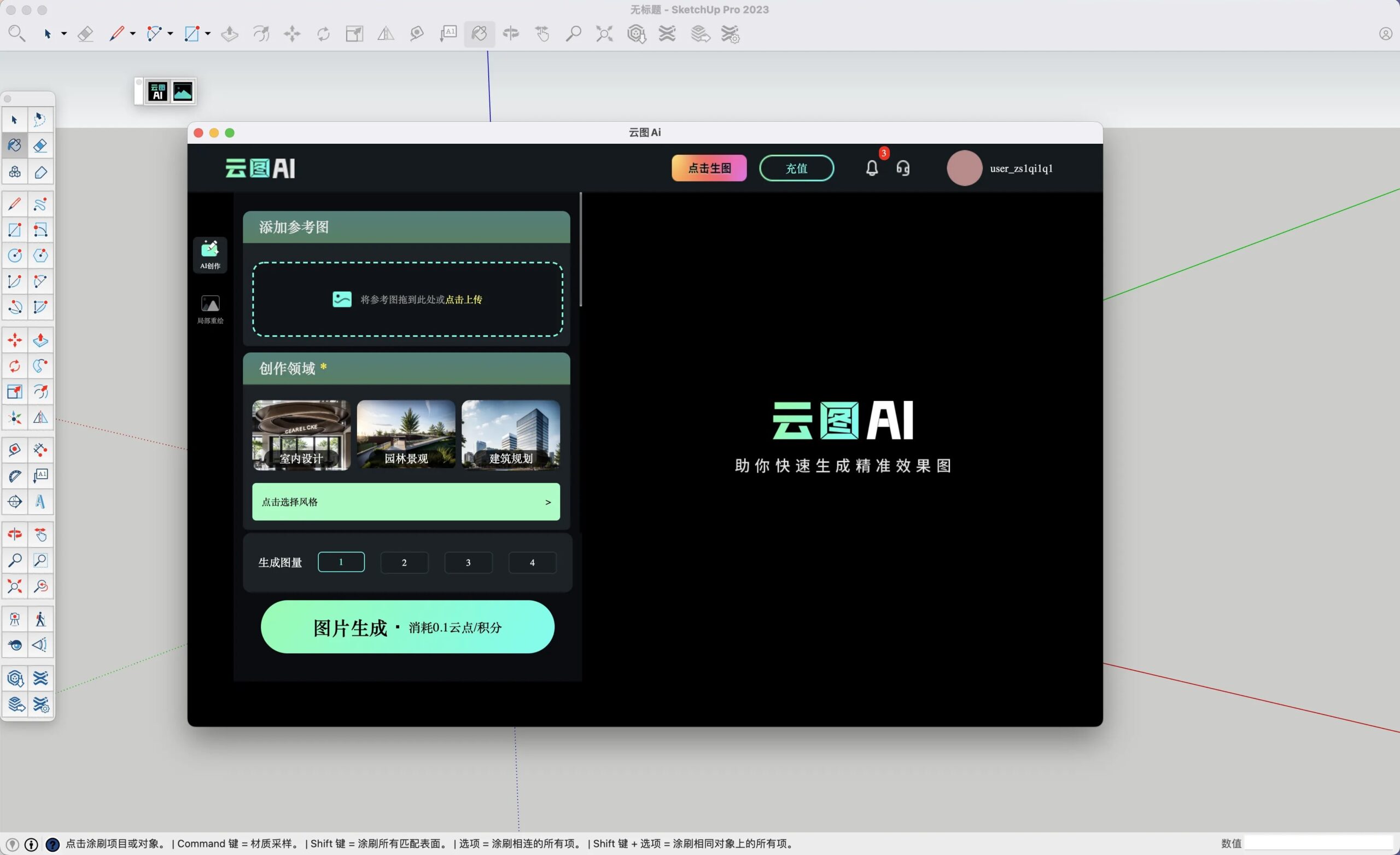Click the 图片生成 generate button
This screenshot has height=855, width=1400.
pos(407,627)
